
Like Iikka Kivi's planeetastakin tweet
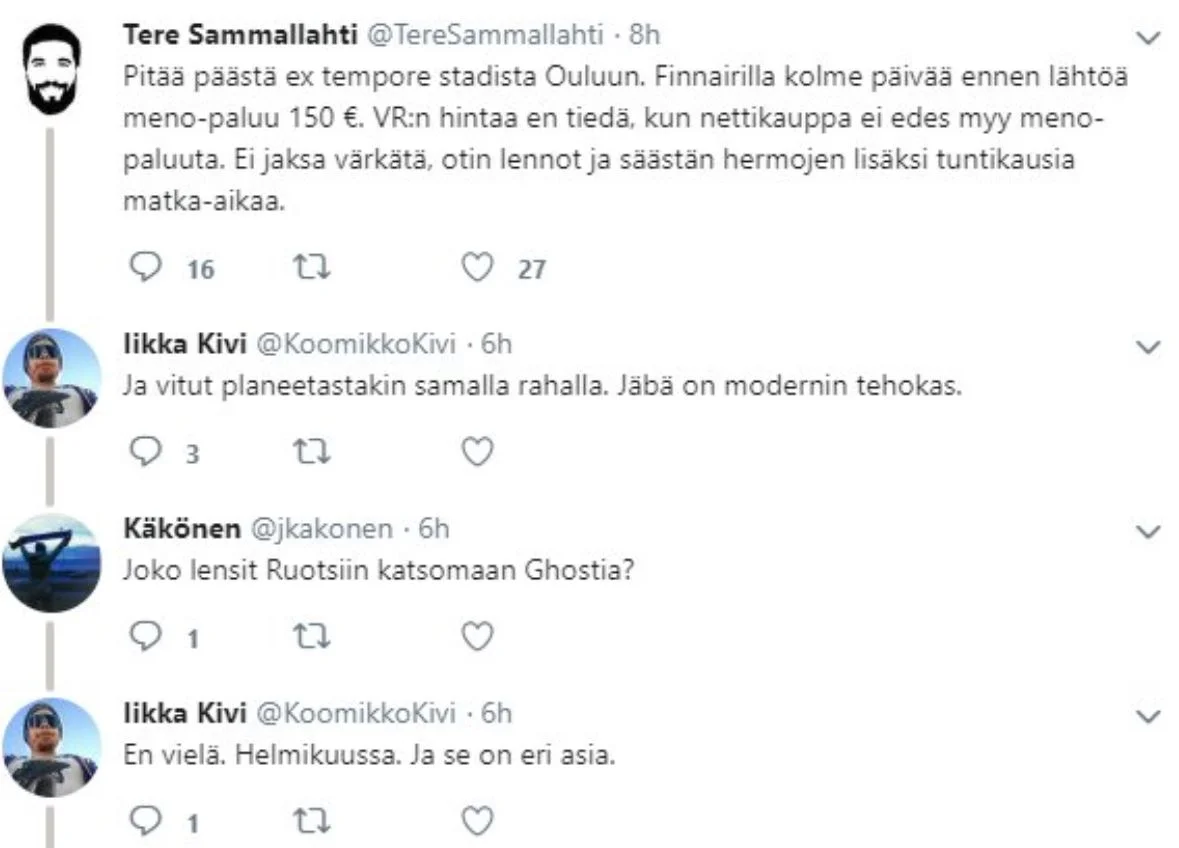point(478,452)
